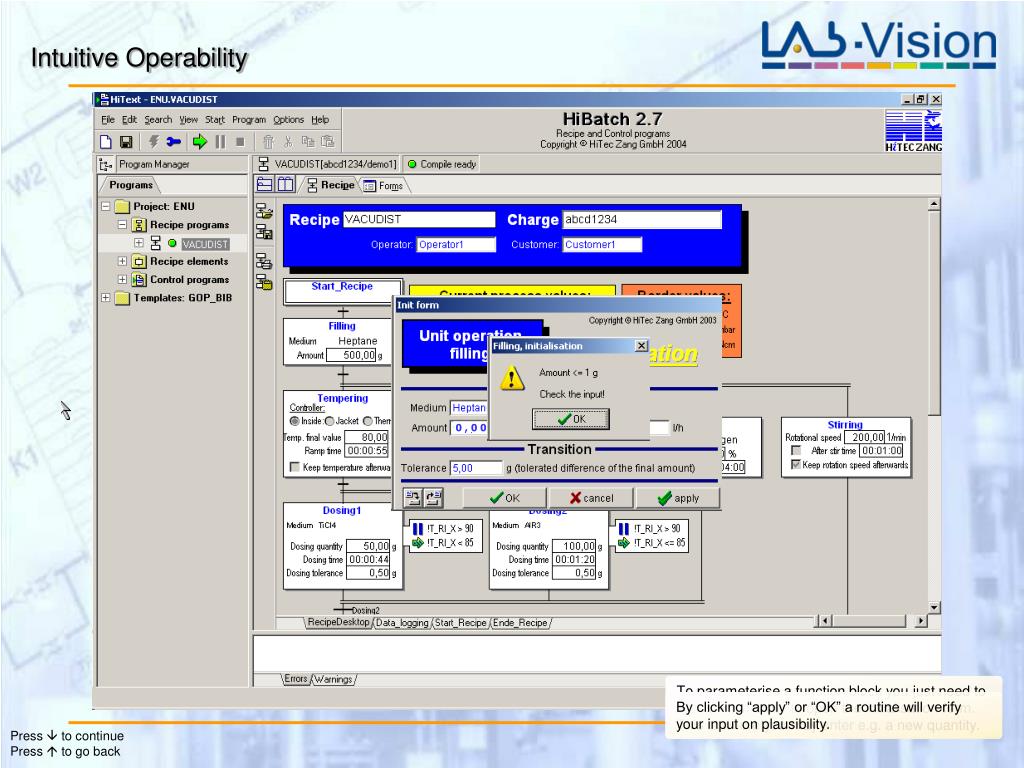Click the Copy toolbar icon
Screen dimensions: 1024x768
[x=308, y=142]
